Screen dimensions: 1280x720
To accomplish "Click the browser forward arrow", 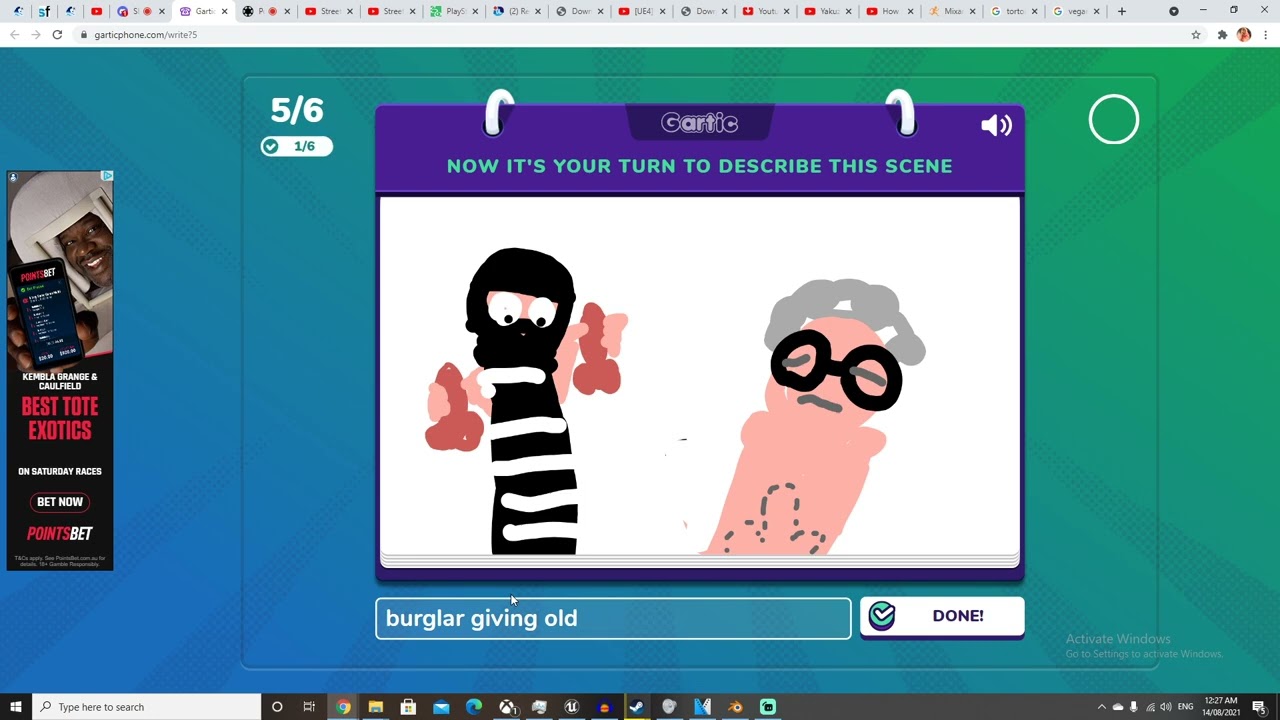I will pos(36,34).
